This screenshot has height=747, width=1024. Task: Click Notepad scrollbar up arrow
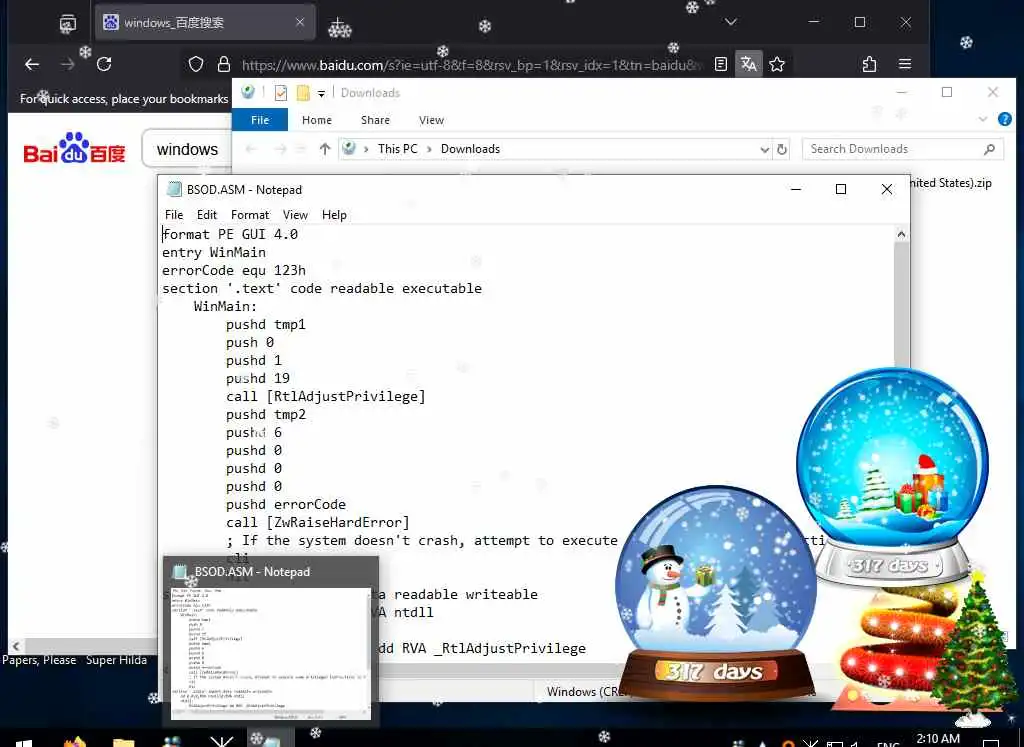[901, 234]
